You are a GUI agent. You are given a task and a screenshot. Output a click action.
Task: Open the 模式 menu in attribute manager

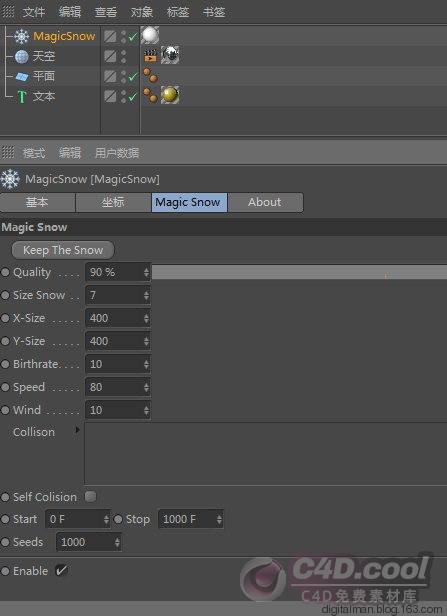tap(34, 152)
